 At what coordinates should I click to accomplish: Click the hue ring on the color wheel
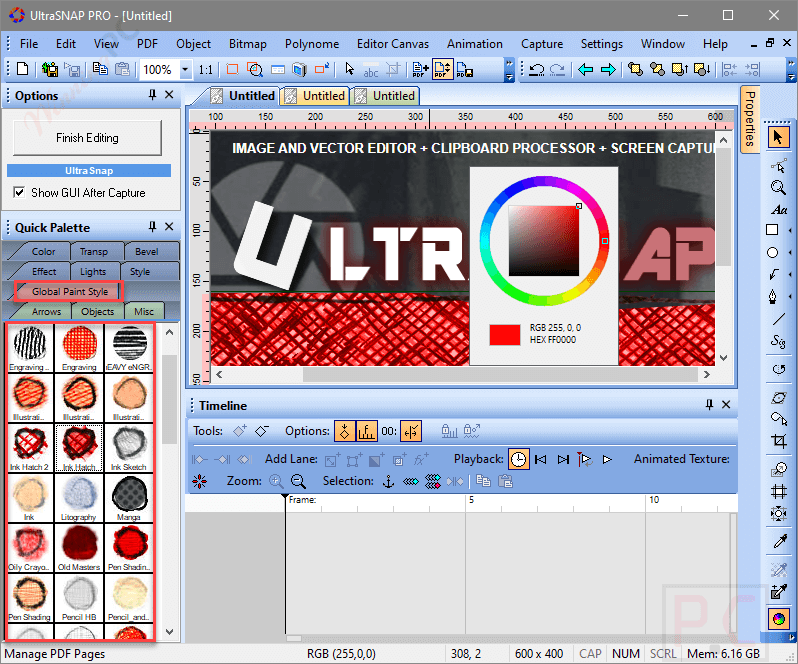click(x=544, y=181)
